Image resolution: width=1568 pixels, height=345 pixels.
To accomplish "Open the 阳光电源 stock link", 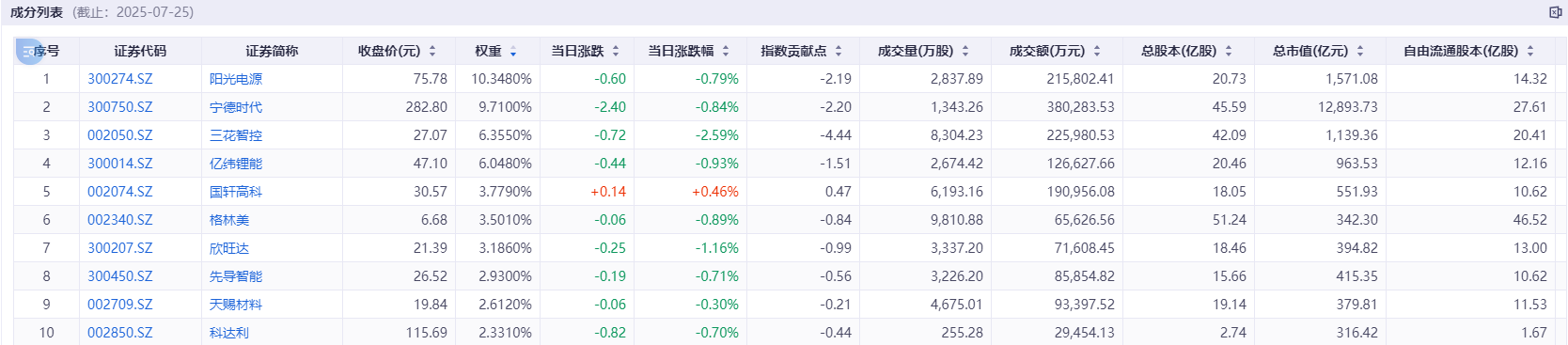I will [x=236, y=79].
